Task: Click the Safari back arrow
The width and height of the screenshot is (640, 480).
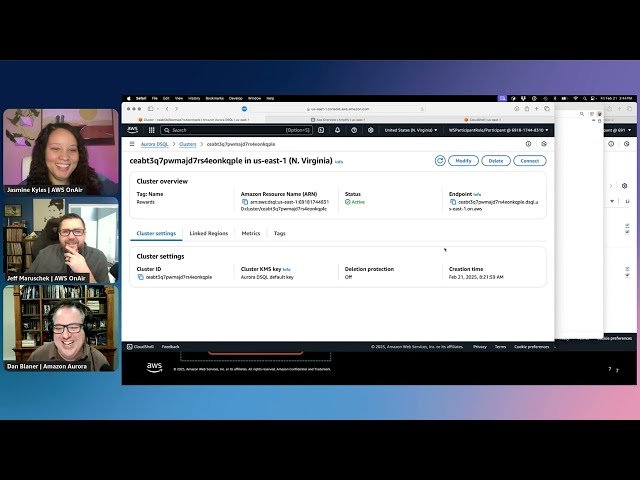Action: [x=167, y=109]
